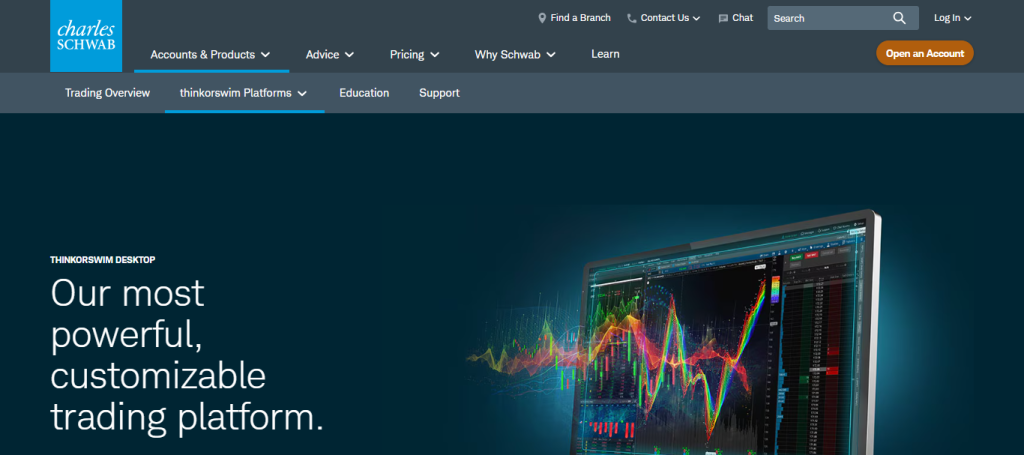Viewport: 1024px width, 455px height.
Task: Click the search magnifier icon
Action: (x=899, y=18)
